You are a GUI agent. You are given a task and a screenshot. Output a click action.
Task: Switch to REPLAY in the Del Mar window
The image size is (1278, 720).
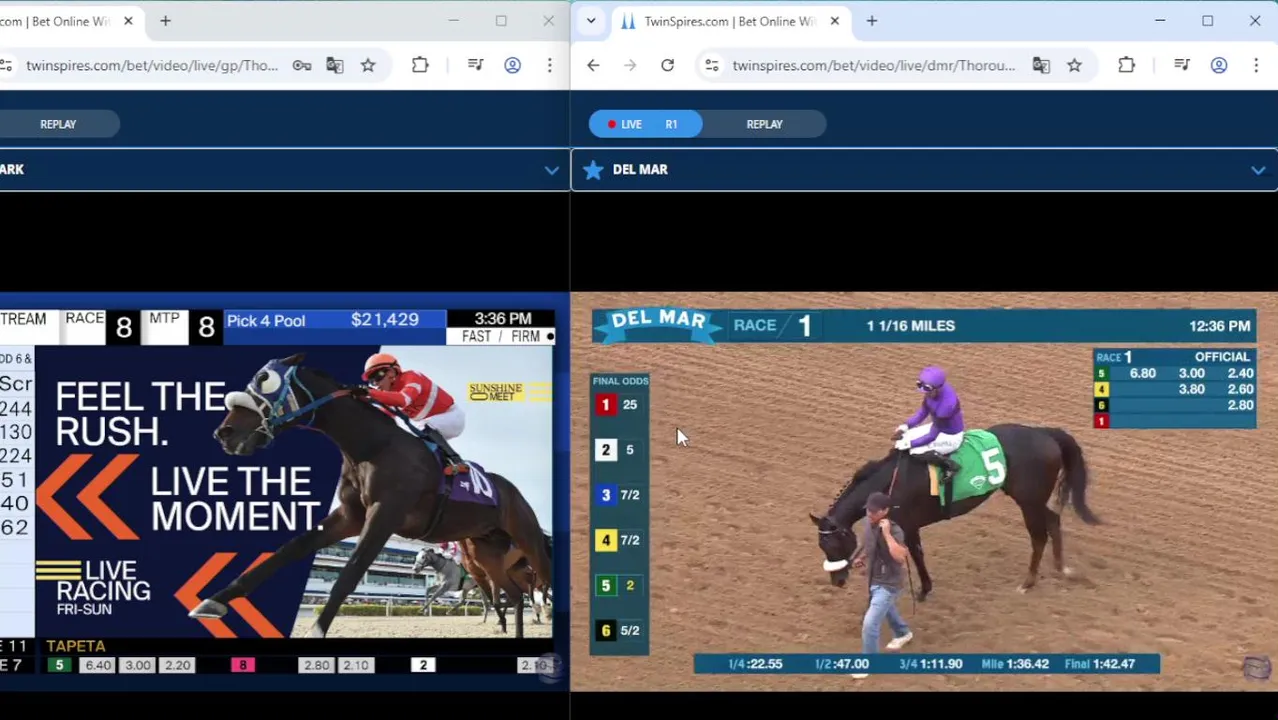tap(764, 124)
